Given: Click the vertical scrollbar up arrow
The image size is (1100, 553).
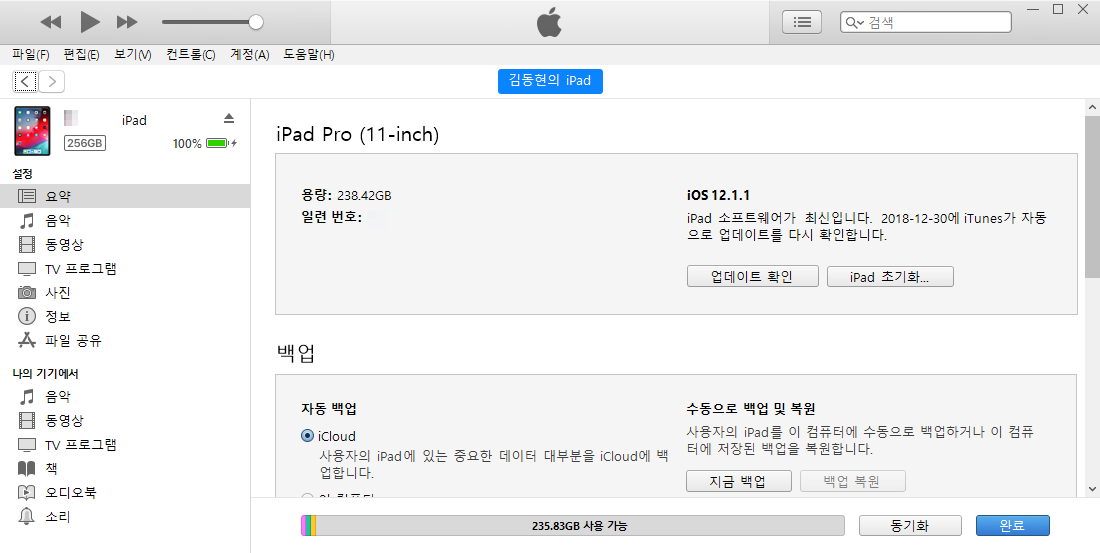Looking at the screenshot, I should pos(1092,107).
